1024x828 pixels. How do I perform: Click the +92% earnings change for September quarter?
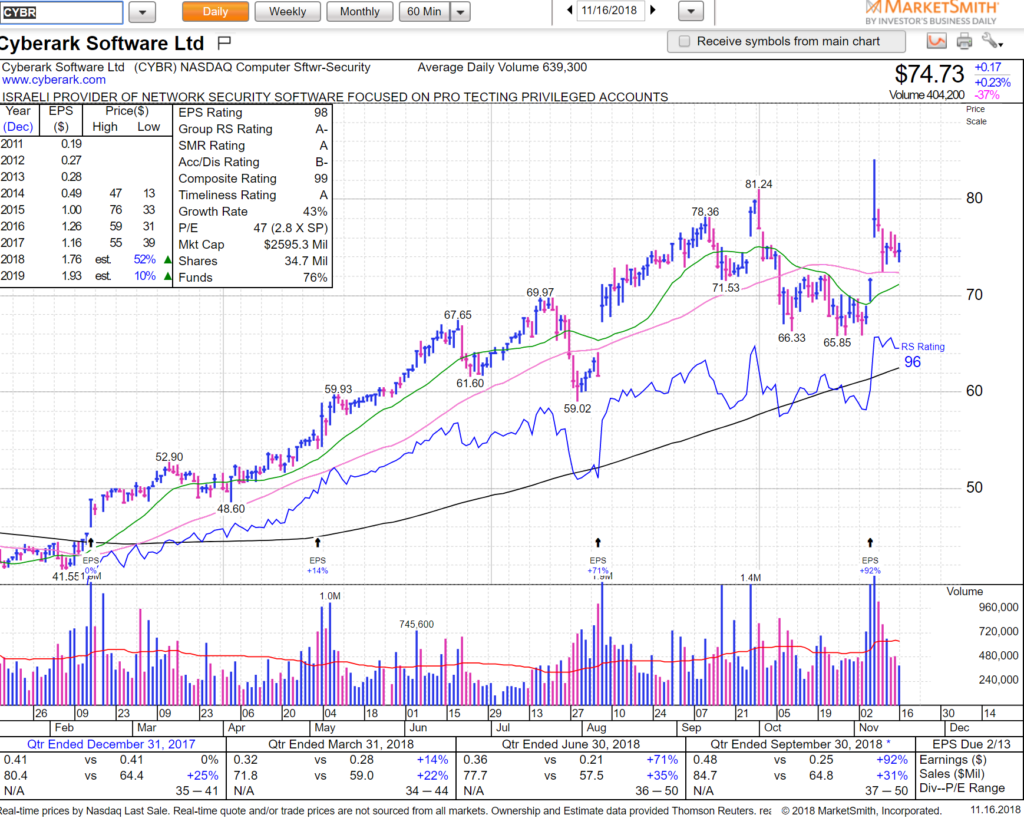pyautogui.click(x=891, y=759)
